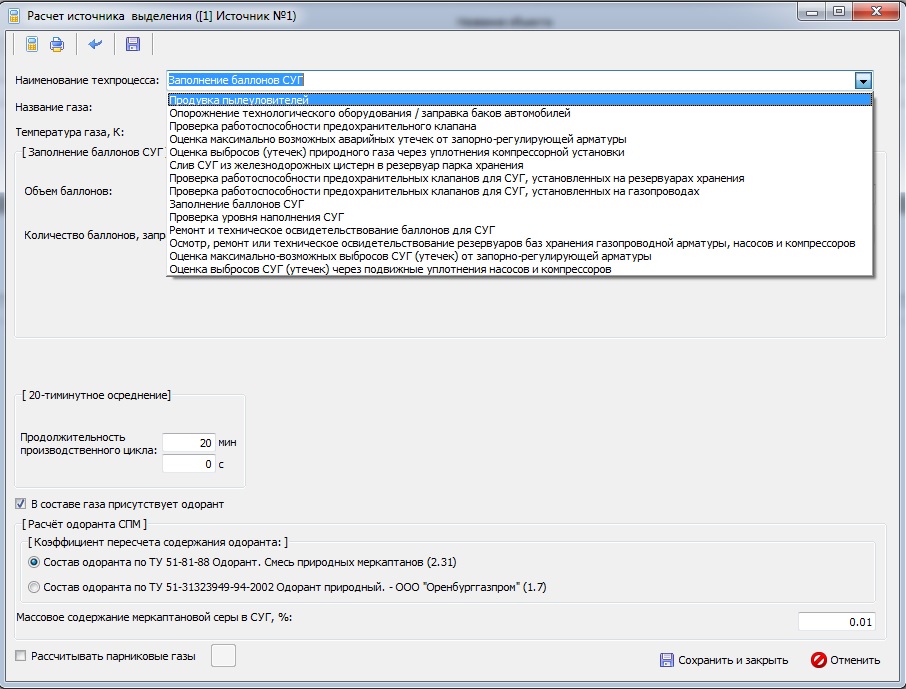Select odorant ТУ 51-31323949-94-2002 Оренбурггазпром option
Screen dimensions: 906x689
click(35, 587)
